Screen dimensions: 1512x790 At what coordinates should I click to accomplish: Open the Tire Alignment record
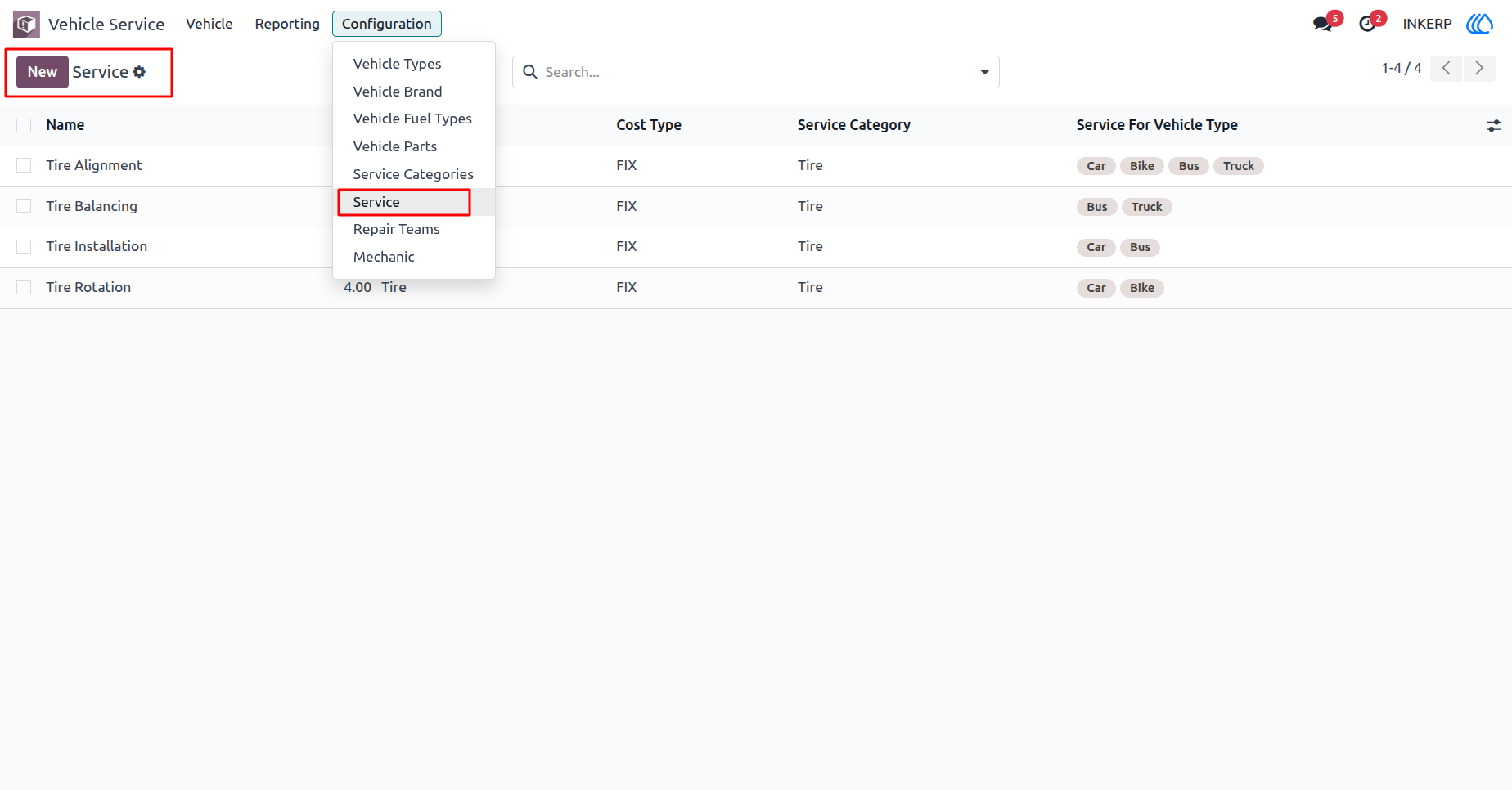point(94,165)
